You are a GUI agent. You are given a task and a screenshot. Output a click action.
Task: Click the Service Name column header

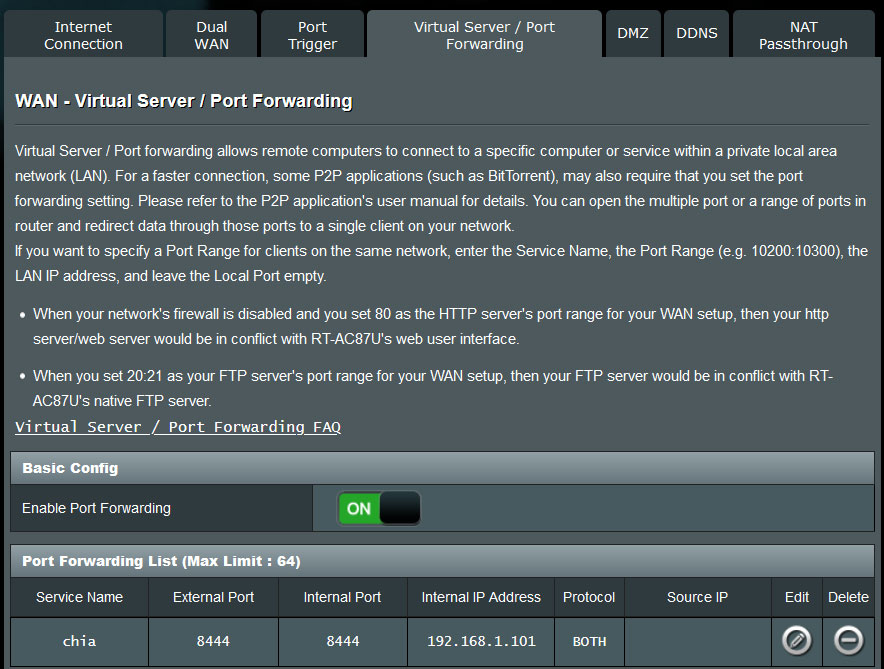click(79, 597)
